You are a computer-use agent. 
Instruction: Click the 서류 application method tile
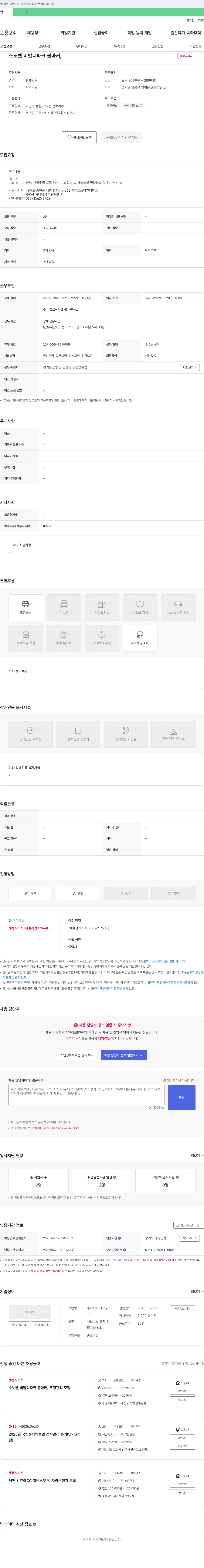(x=30, y=894)
